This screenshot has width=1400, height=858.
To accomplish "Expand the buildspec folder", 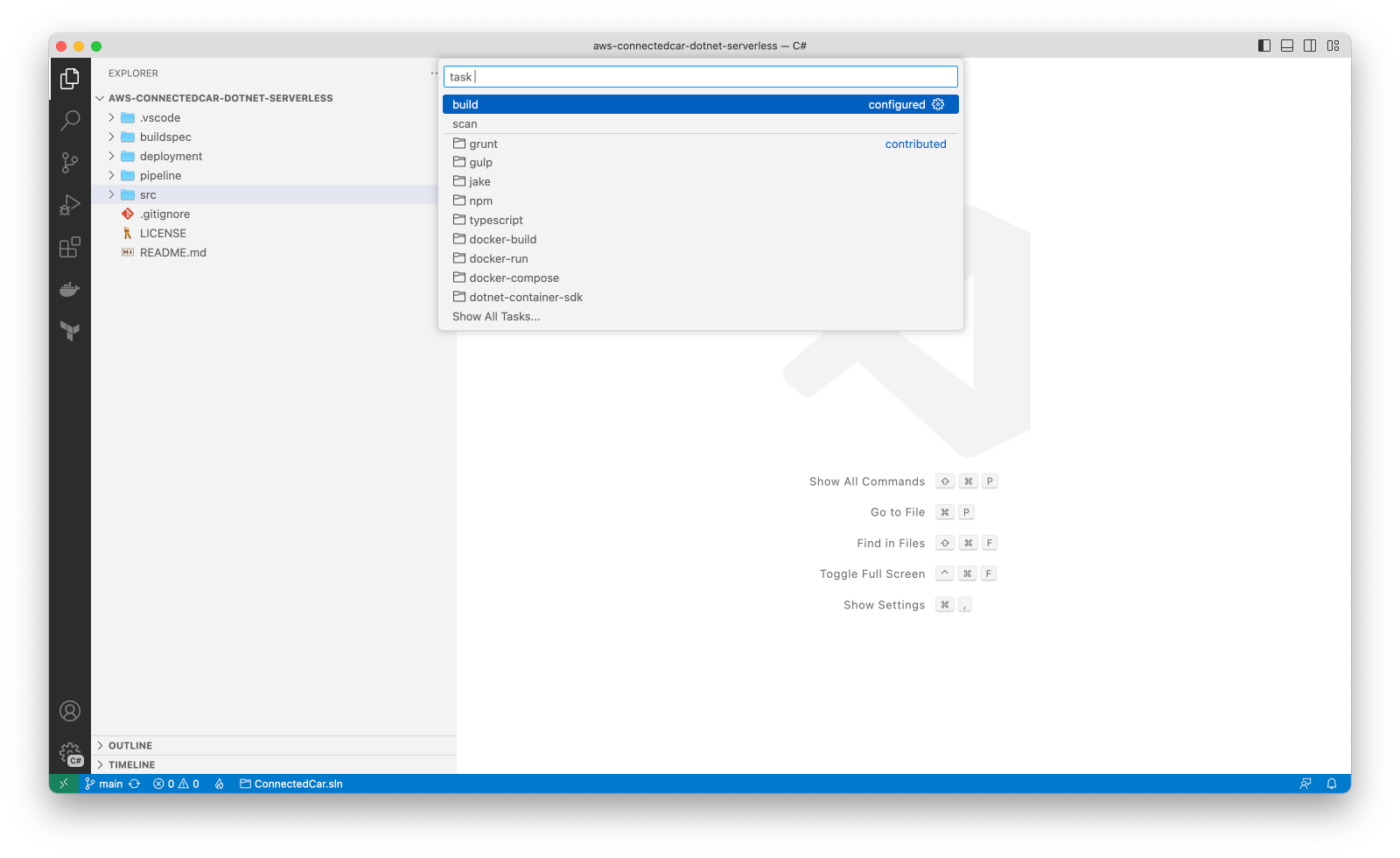I will (x=111, y=137).
